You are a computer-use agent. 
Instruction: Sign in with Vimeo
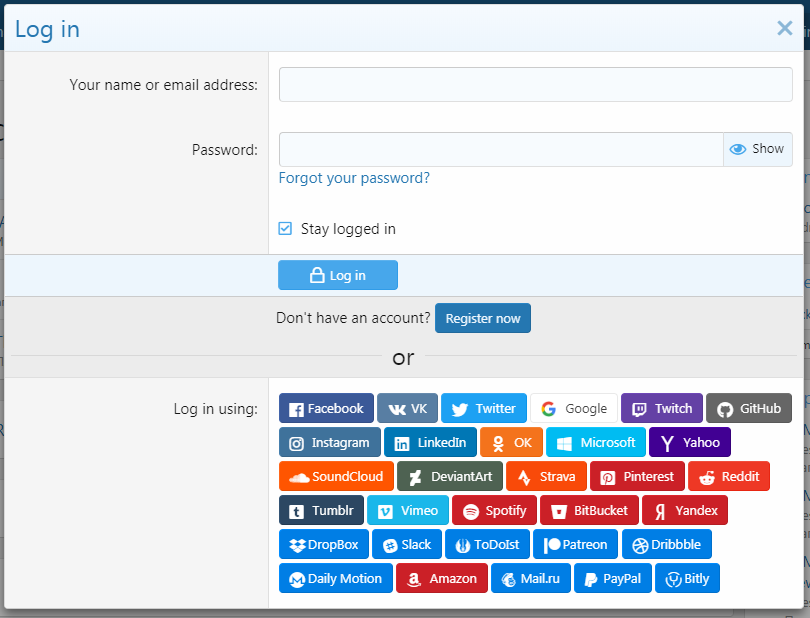tap(408, 511)
